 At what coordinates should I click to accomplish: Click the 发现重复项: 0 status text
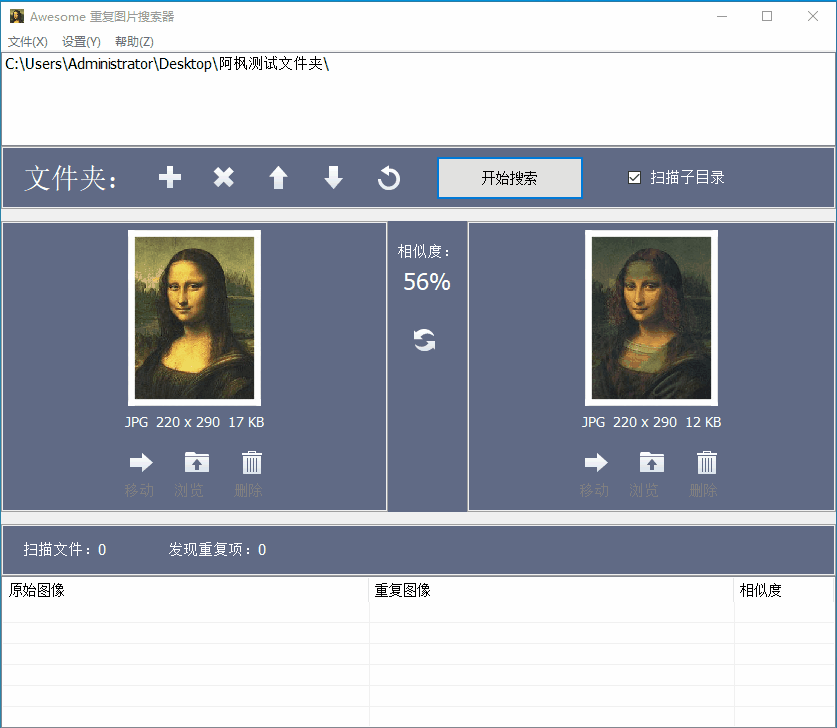point(217,549)
